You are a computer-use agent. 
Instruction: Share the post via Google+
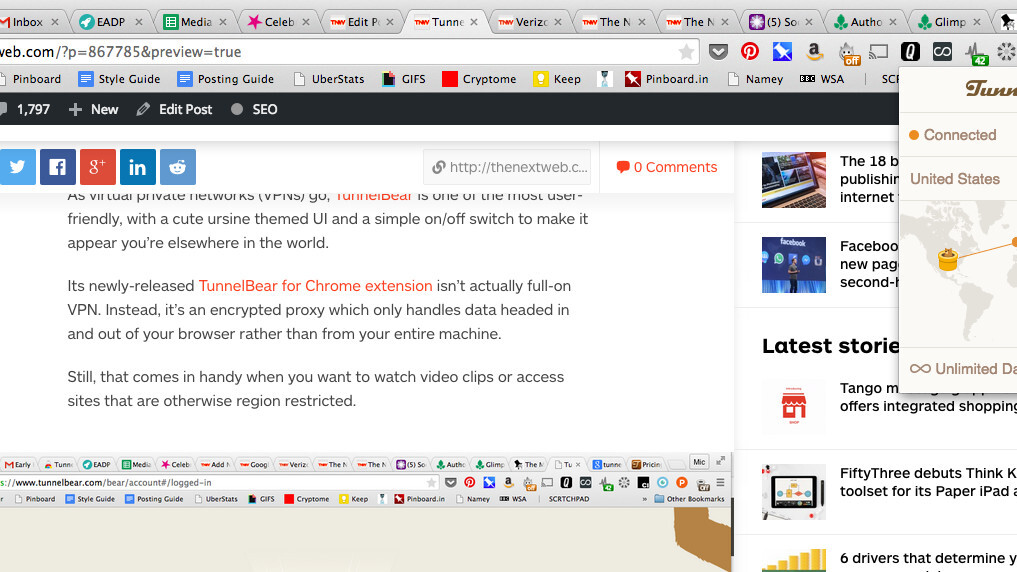click(98, 167)
